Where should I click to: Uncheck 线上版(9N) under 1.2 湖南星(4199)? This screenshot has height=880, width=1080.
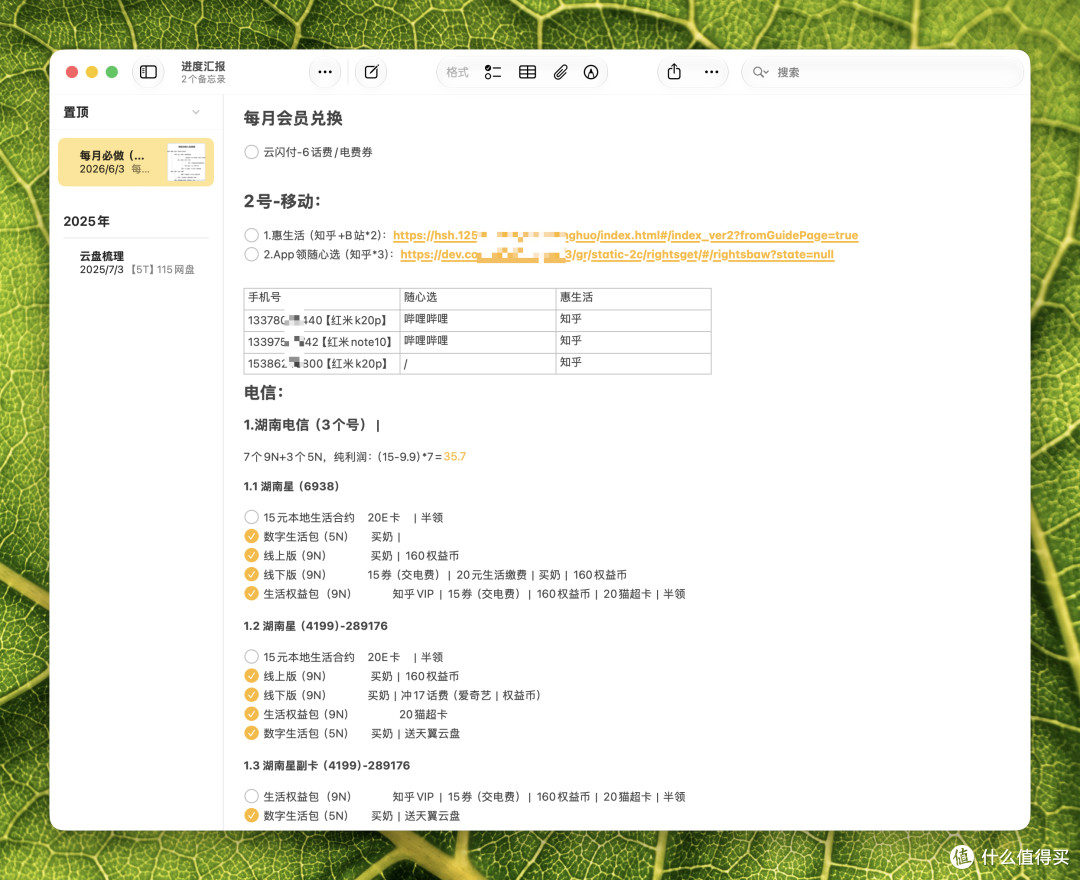(x=251, y=676)
